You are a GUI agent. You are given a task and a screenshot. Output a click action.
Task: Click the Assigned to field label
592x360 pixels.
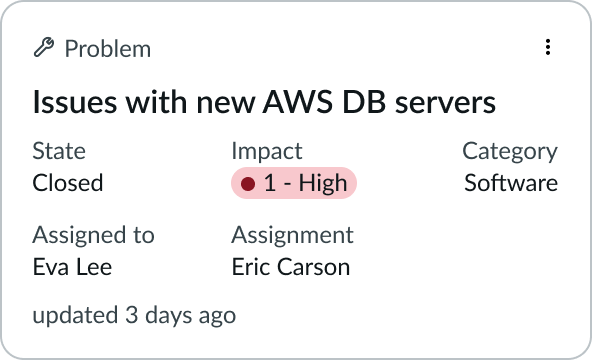(x=94, y=235)
